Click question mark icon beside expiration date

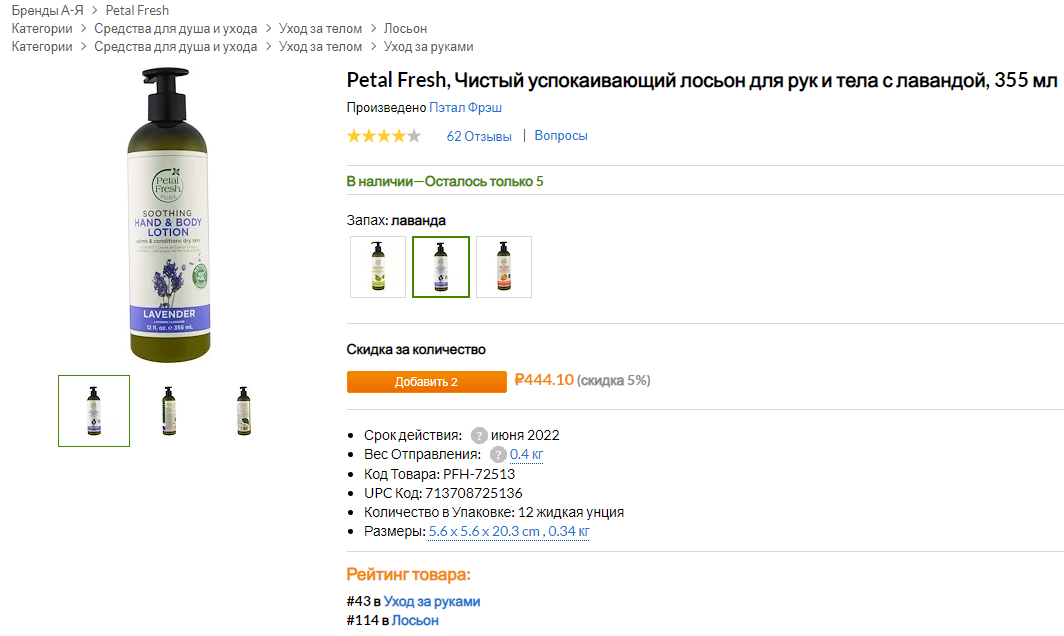pyautogui.click(x=479, y=435)
